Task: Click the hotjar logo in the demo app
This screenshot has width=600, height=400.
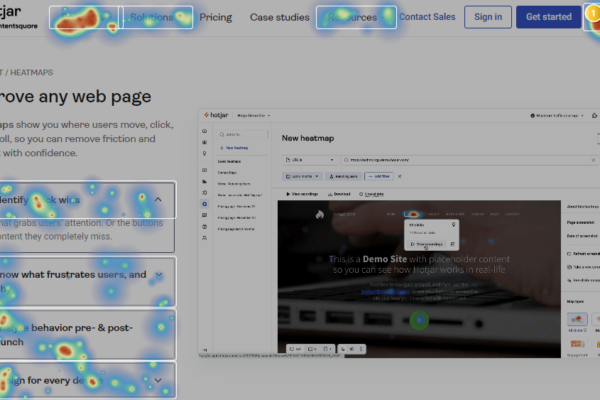Action: pos(216,115)
